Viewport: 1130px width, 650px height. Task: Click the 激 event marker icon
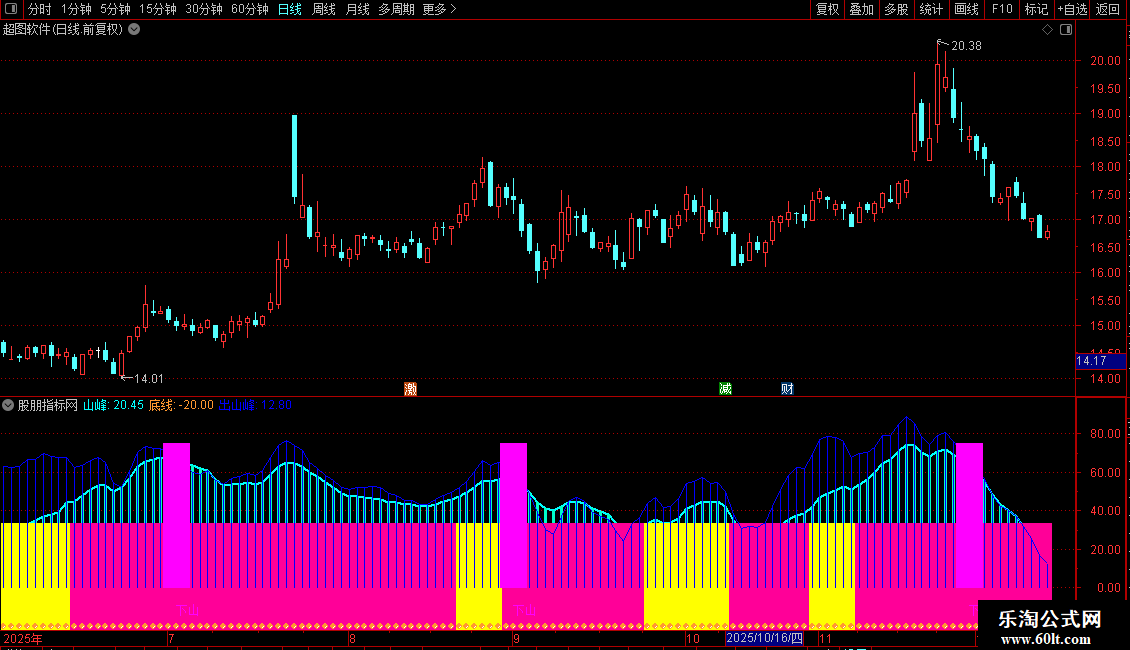[x=411, y=388]
